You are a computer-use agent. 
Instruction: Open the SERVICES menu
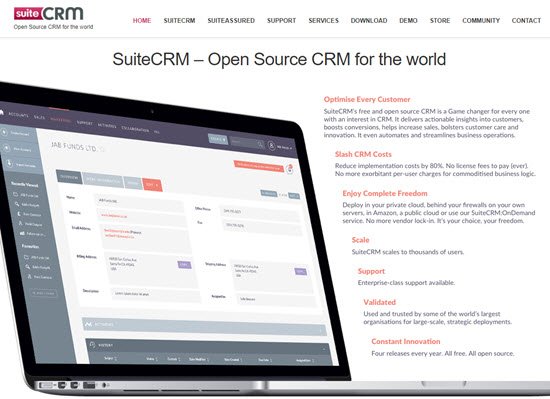click(323, 21)
